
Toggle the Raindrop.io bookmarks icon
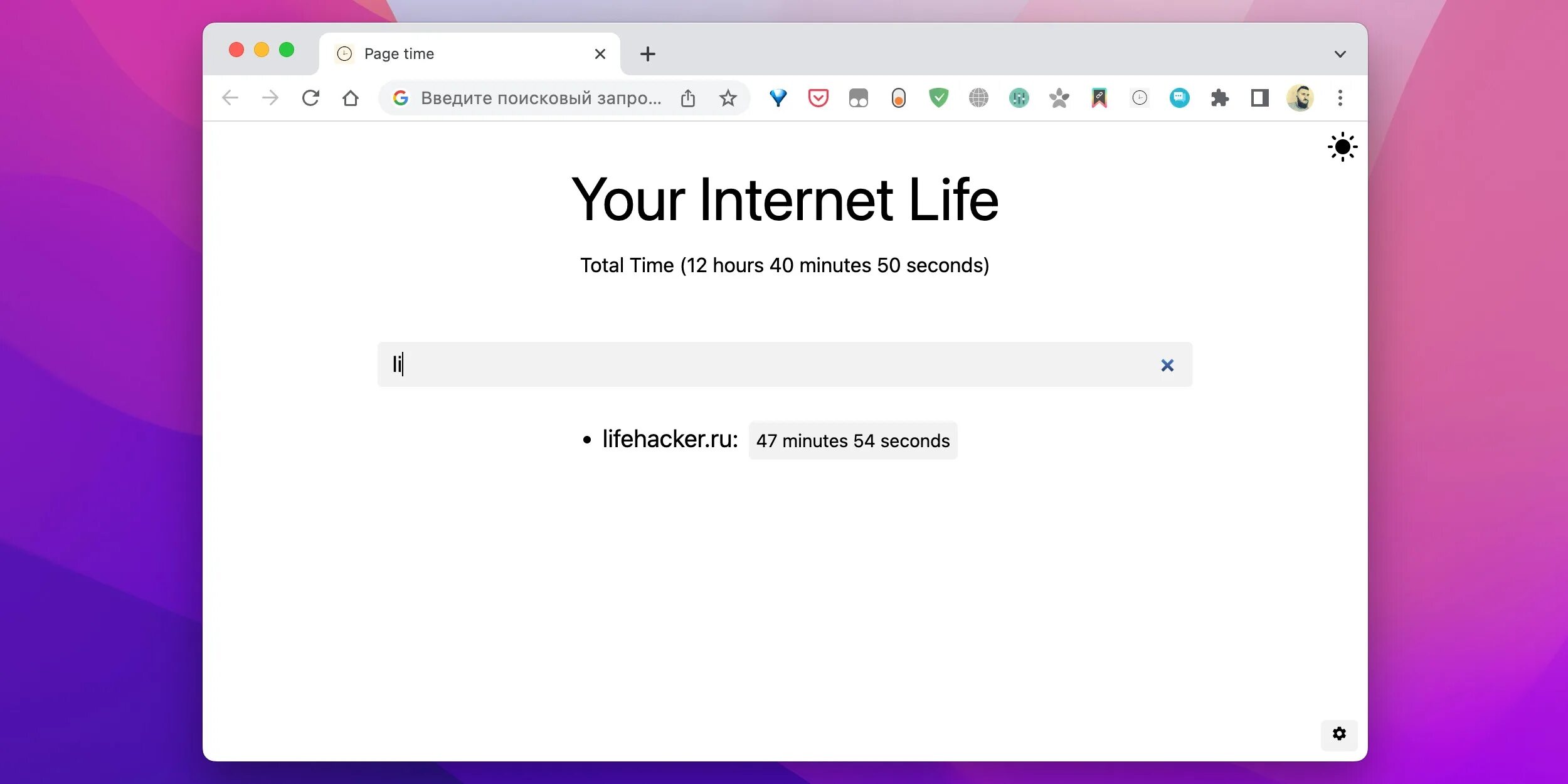(1098, 97)
